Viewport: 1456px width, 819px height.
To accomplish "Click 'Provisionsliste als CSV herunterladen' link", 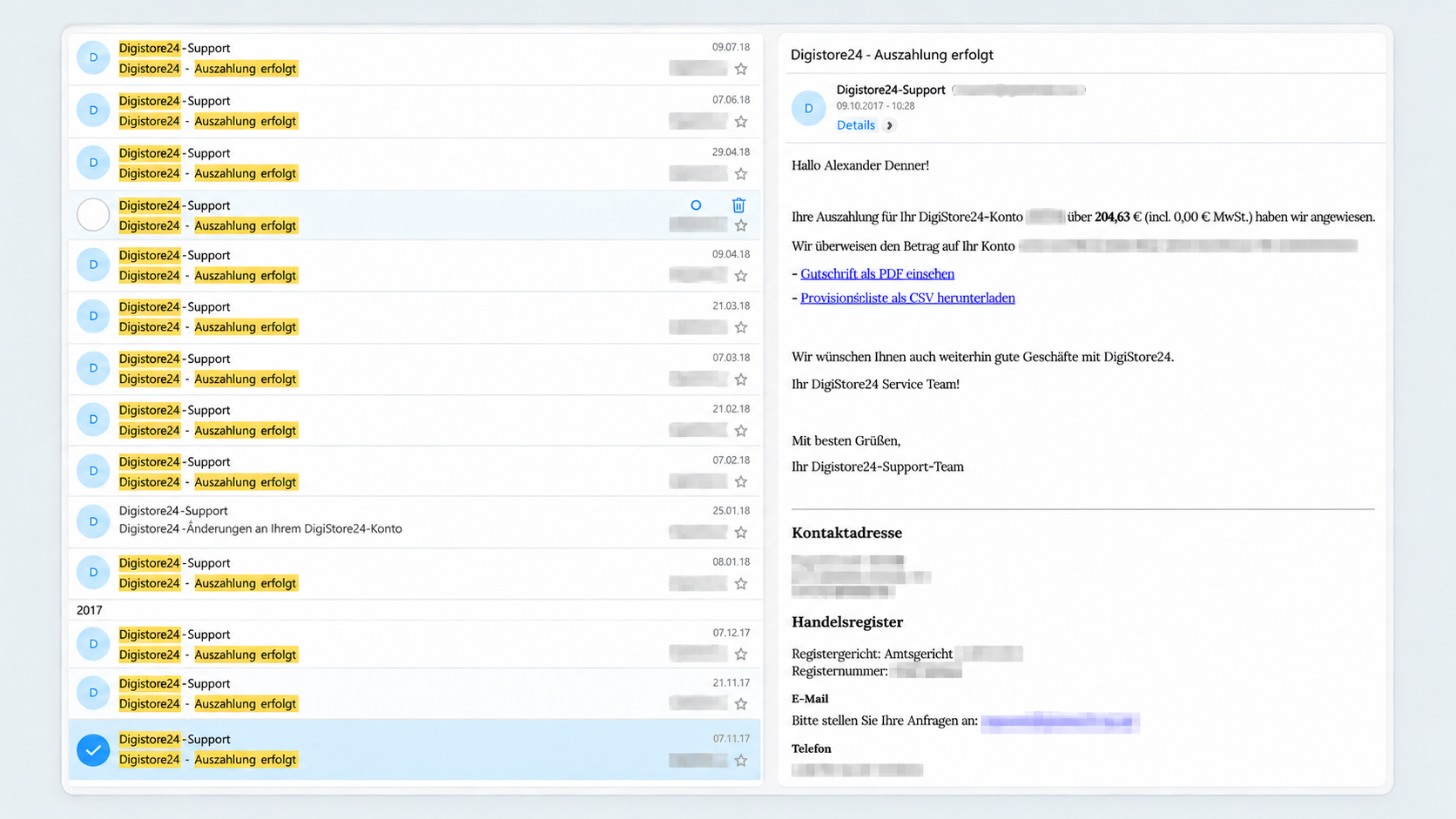I will [907, 298].
